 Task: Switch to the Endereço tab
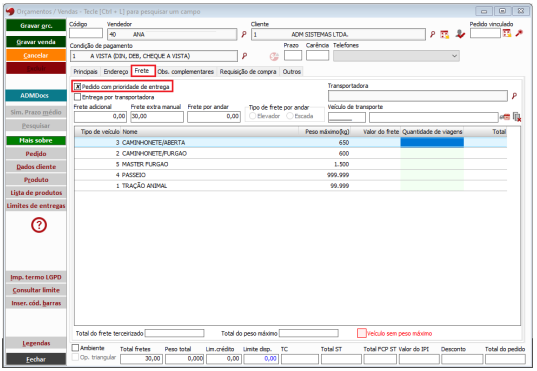click(x=116, y=72)
